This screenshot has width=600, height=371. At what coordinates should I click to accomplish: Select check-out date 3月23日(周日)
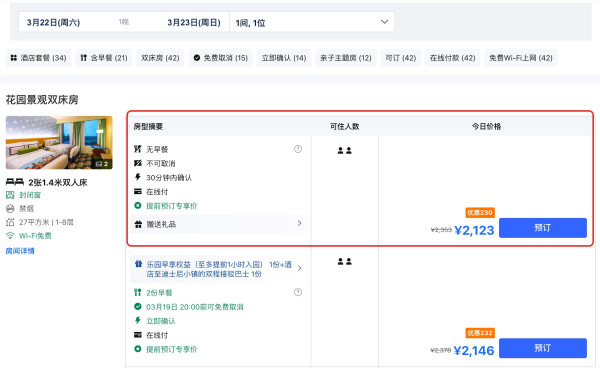click(194, 23)
